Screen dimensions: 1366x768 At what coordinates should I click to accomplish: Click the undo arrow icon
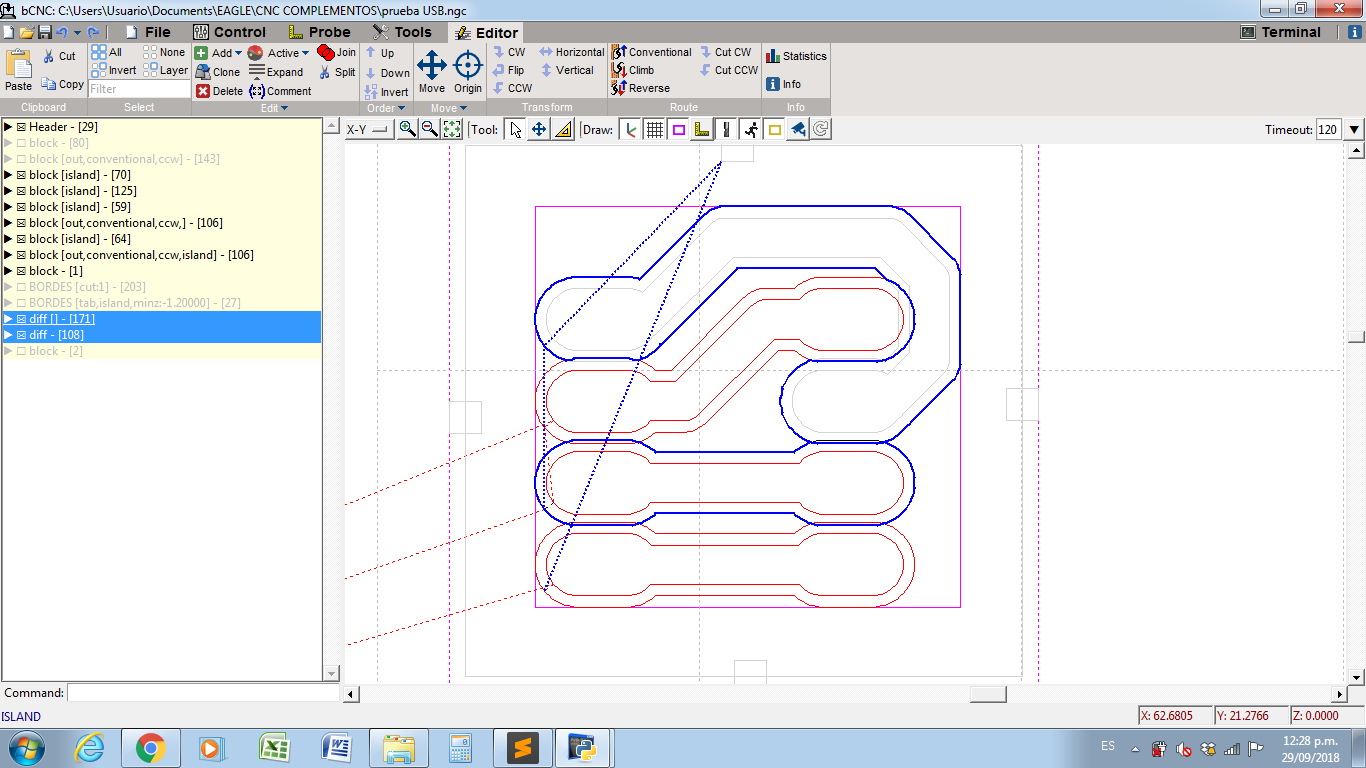pyautogui.click(x=61, y=32)
